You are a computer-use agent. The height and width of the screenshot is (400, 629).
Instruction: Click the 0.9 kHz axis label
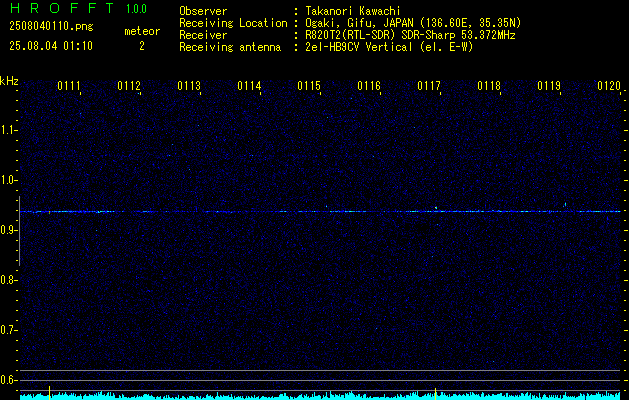tap(8, 230)
